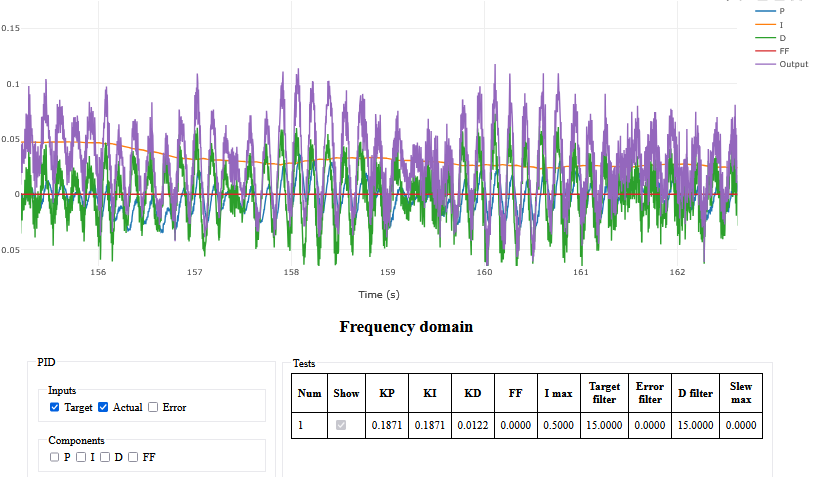The height and width of the screenshot is (477, 839).
Task: Click the KD value 0.0122 cell
Action: click(473, 425)
